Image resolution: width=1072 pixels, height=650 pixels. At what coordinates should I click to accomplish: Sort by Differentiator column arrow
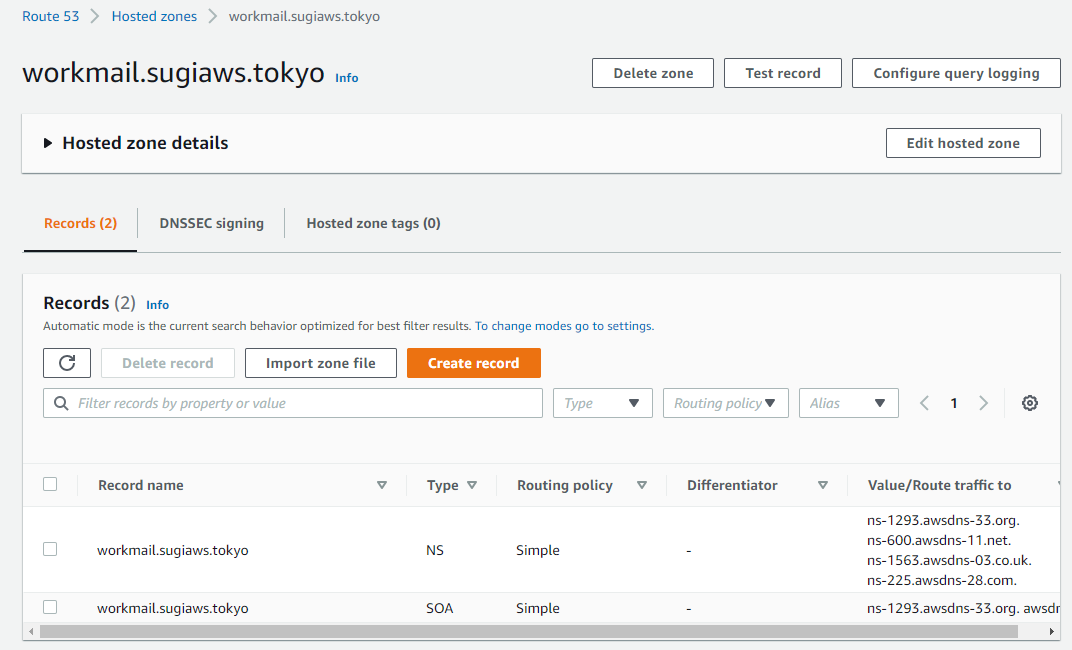coord(823,485)
